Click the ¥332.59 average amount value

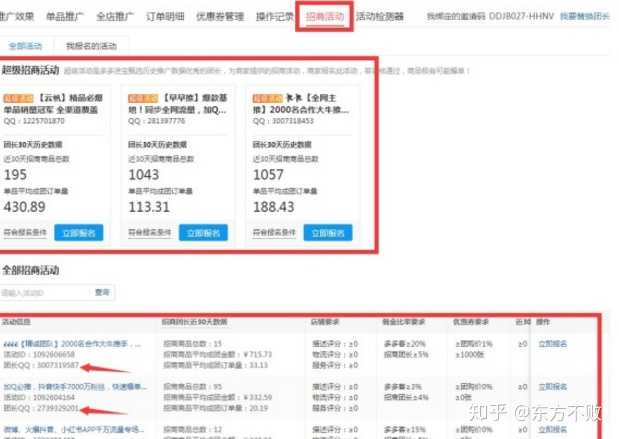click(x=258, y=397)
